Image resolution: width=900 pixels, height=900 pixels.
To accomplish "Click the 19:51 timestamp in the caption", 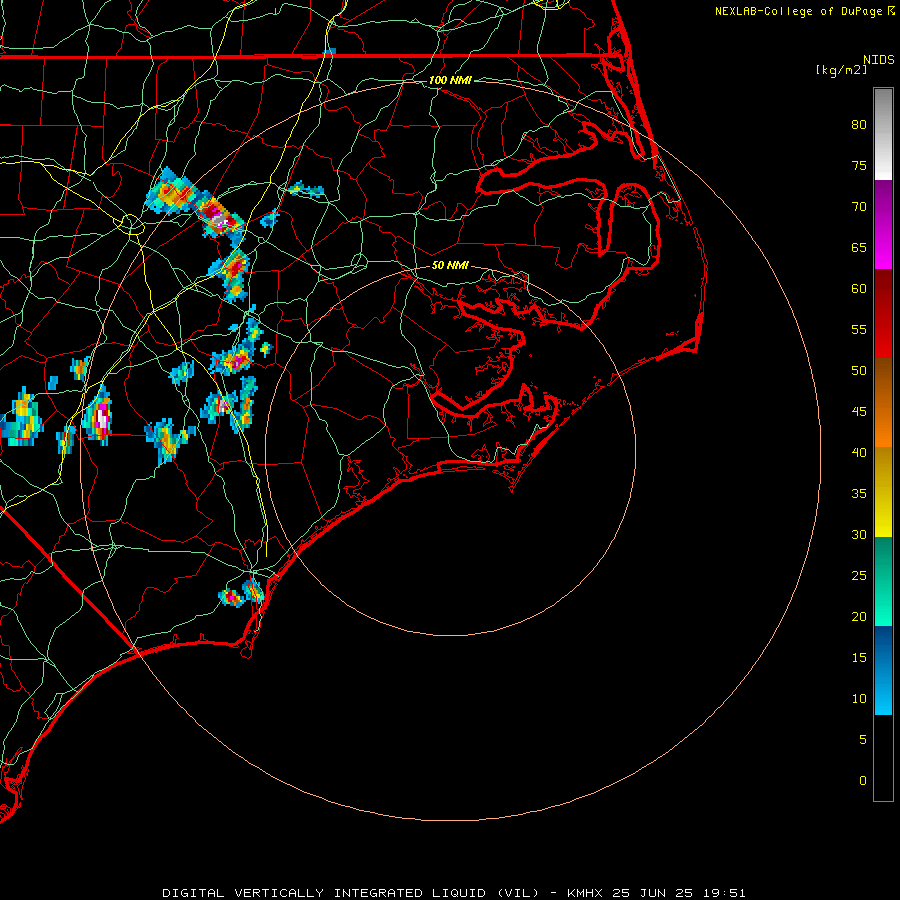I will pos(723,893).
